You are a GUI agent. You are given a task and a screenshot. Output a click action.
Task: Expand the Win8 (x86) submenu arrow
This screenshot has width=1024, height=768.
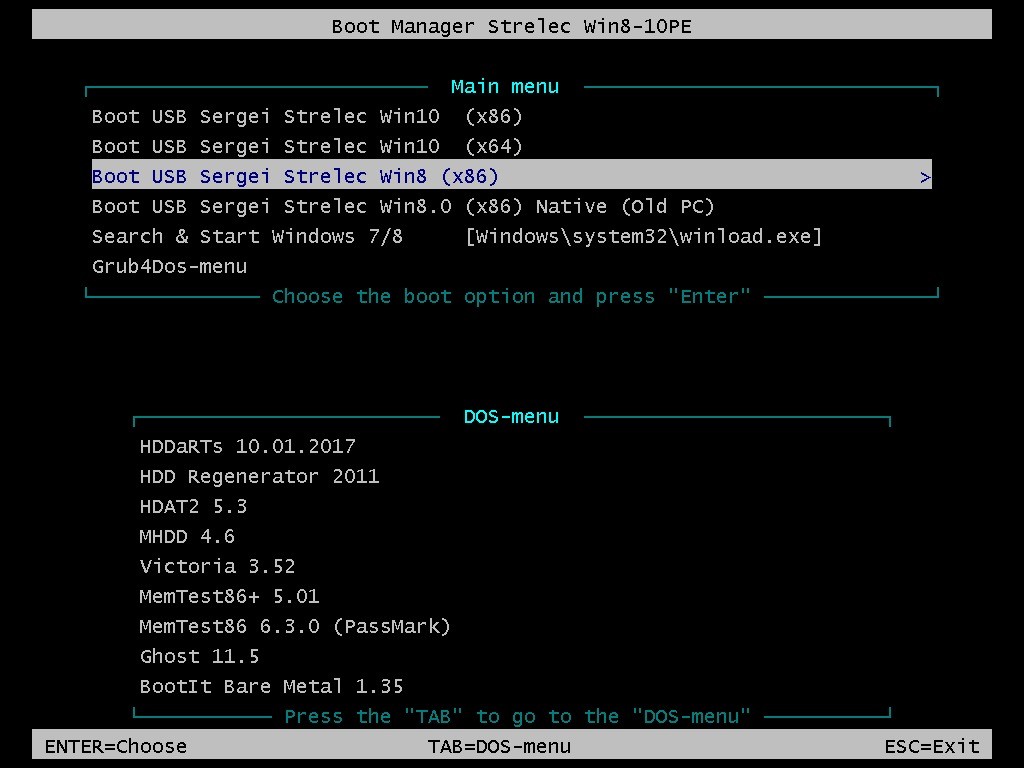[x=925, y=176]
